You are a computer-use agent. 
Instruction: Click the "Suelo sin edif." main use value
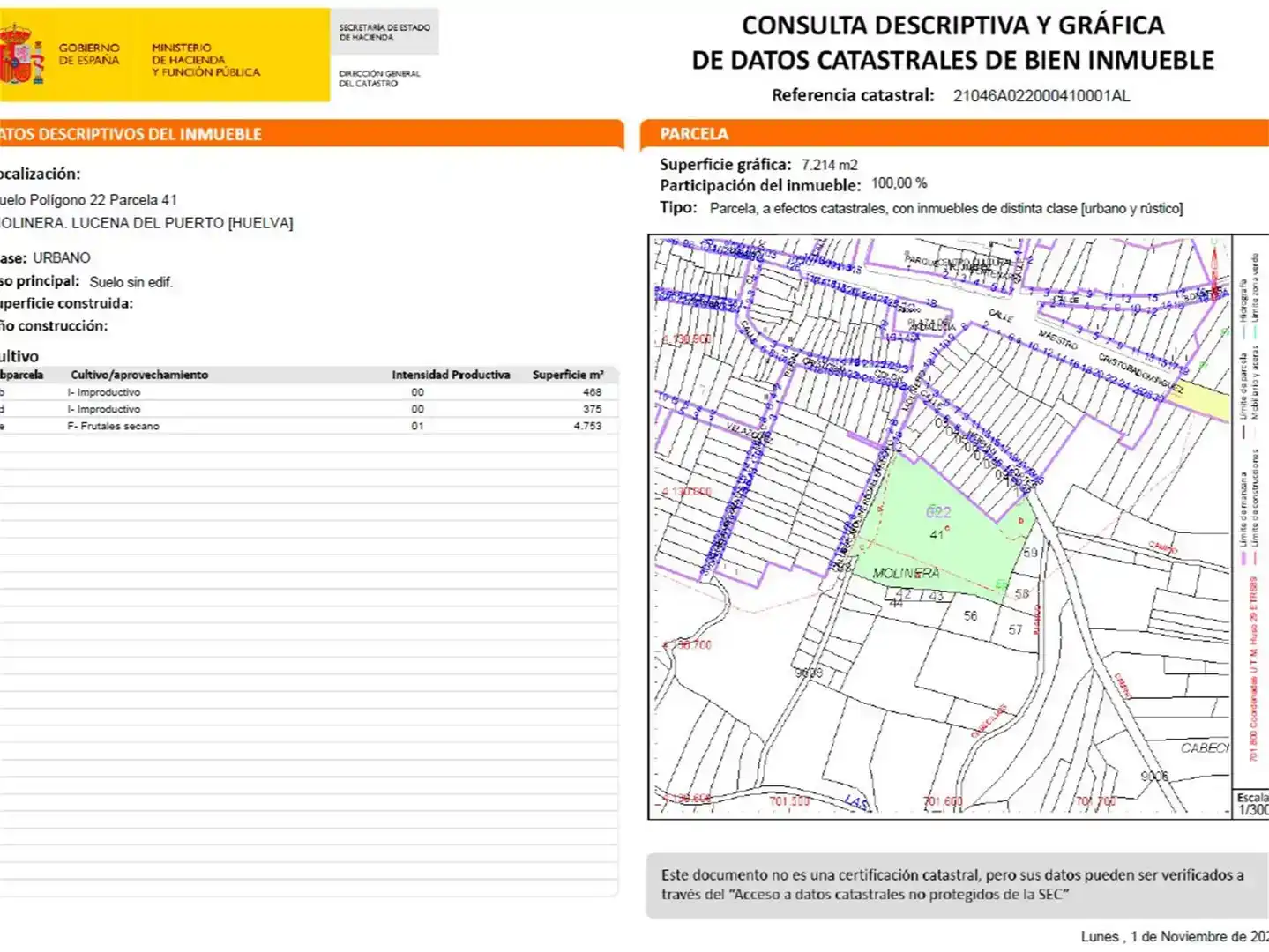click(131, 282)
